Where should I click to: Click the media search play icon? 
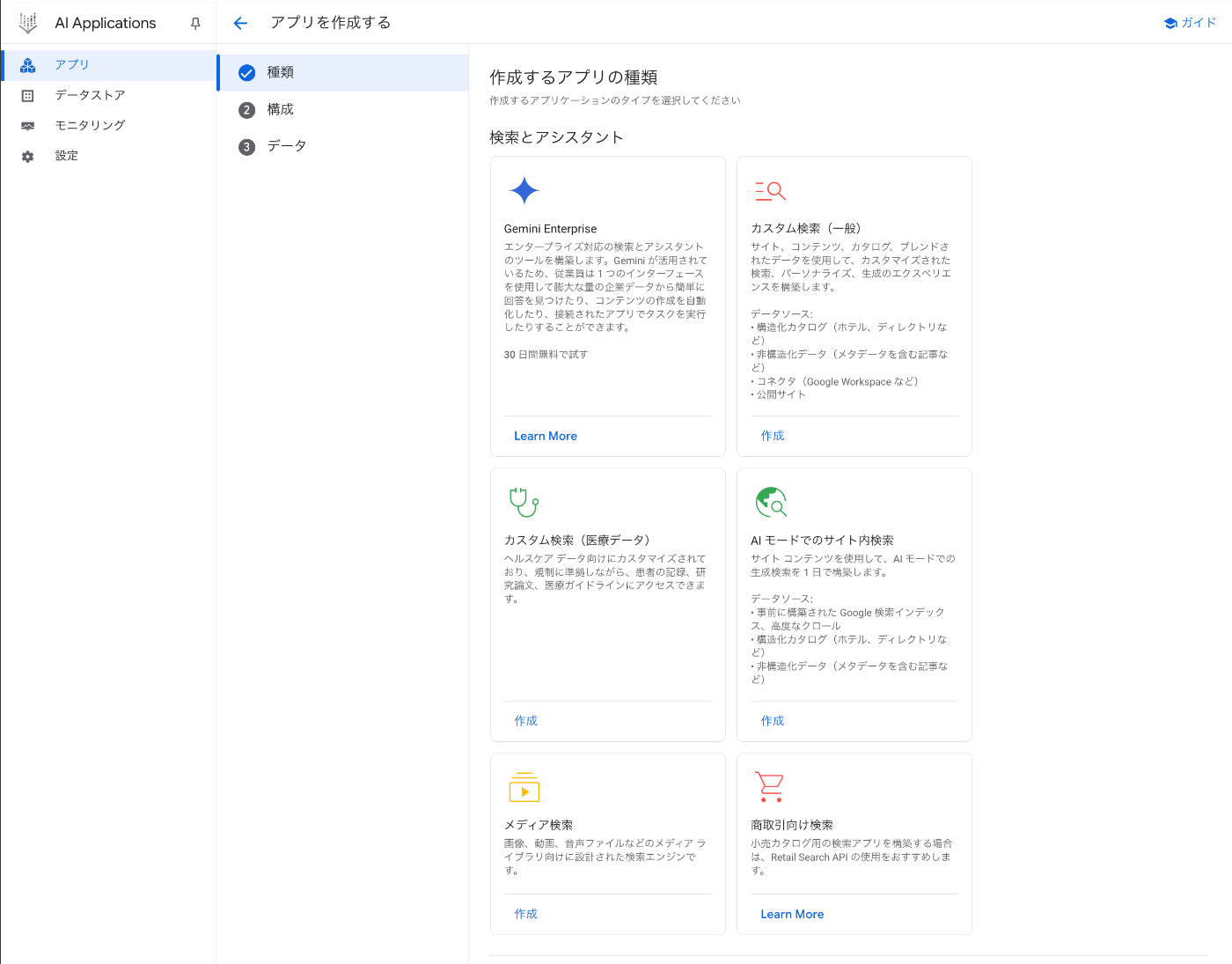(524, 787)
